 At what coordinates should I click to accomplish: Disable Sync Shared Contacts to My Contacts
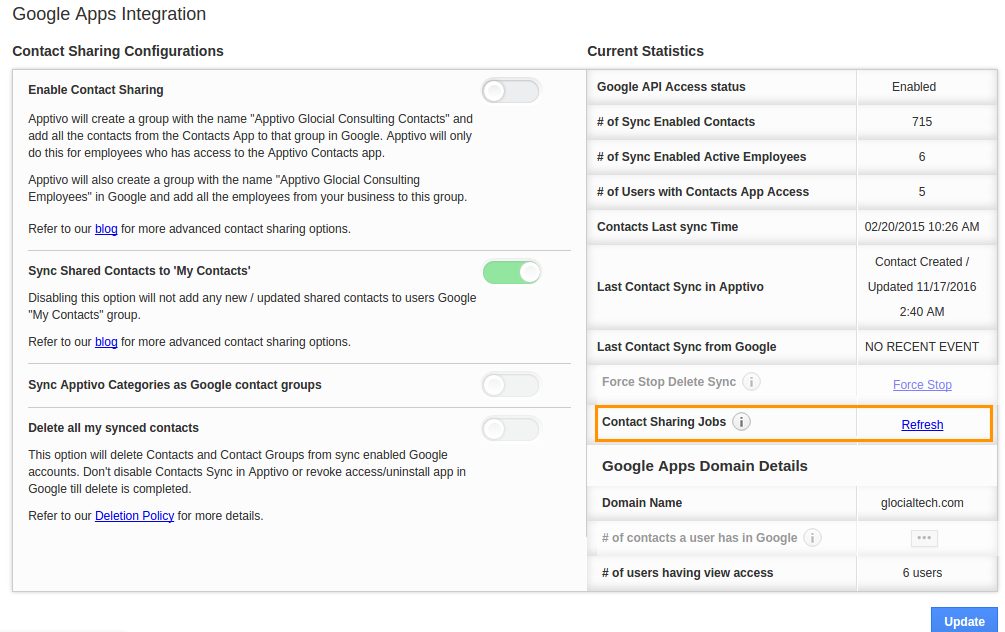tap(511, 272)
